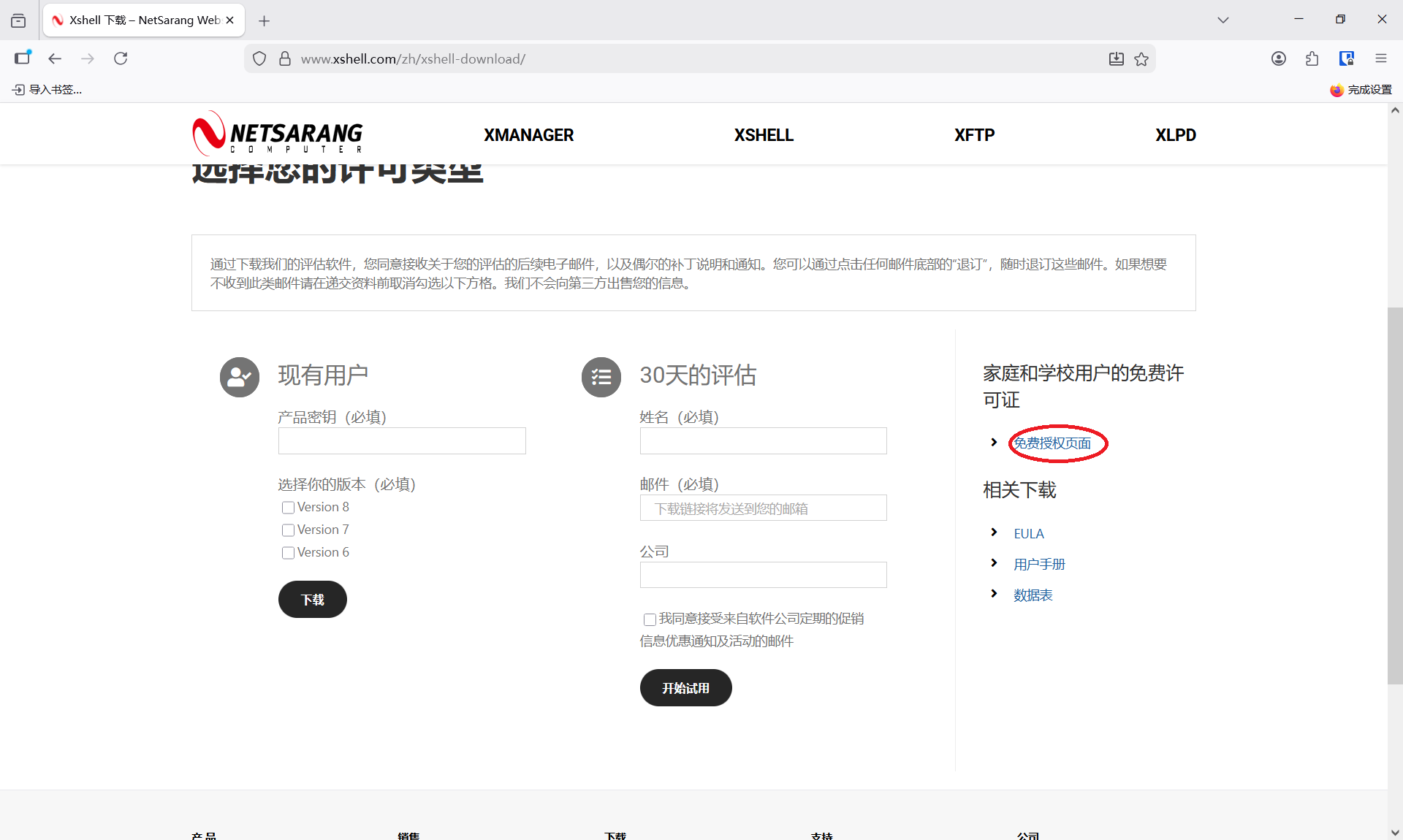The height and width of the screenshot is (840, 1403).
Task: Open the XLPD menu
Action: click(1176, 135)
